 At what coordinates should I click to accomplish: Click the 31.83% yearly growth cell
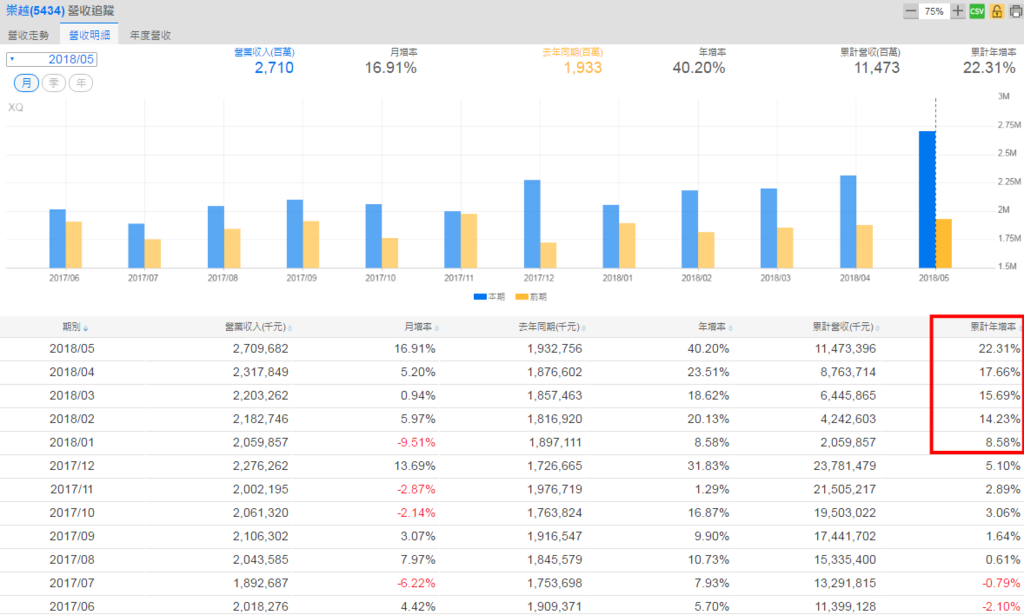[x=709, y=466]
